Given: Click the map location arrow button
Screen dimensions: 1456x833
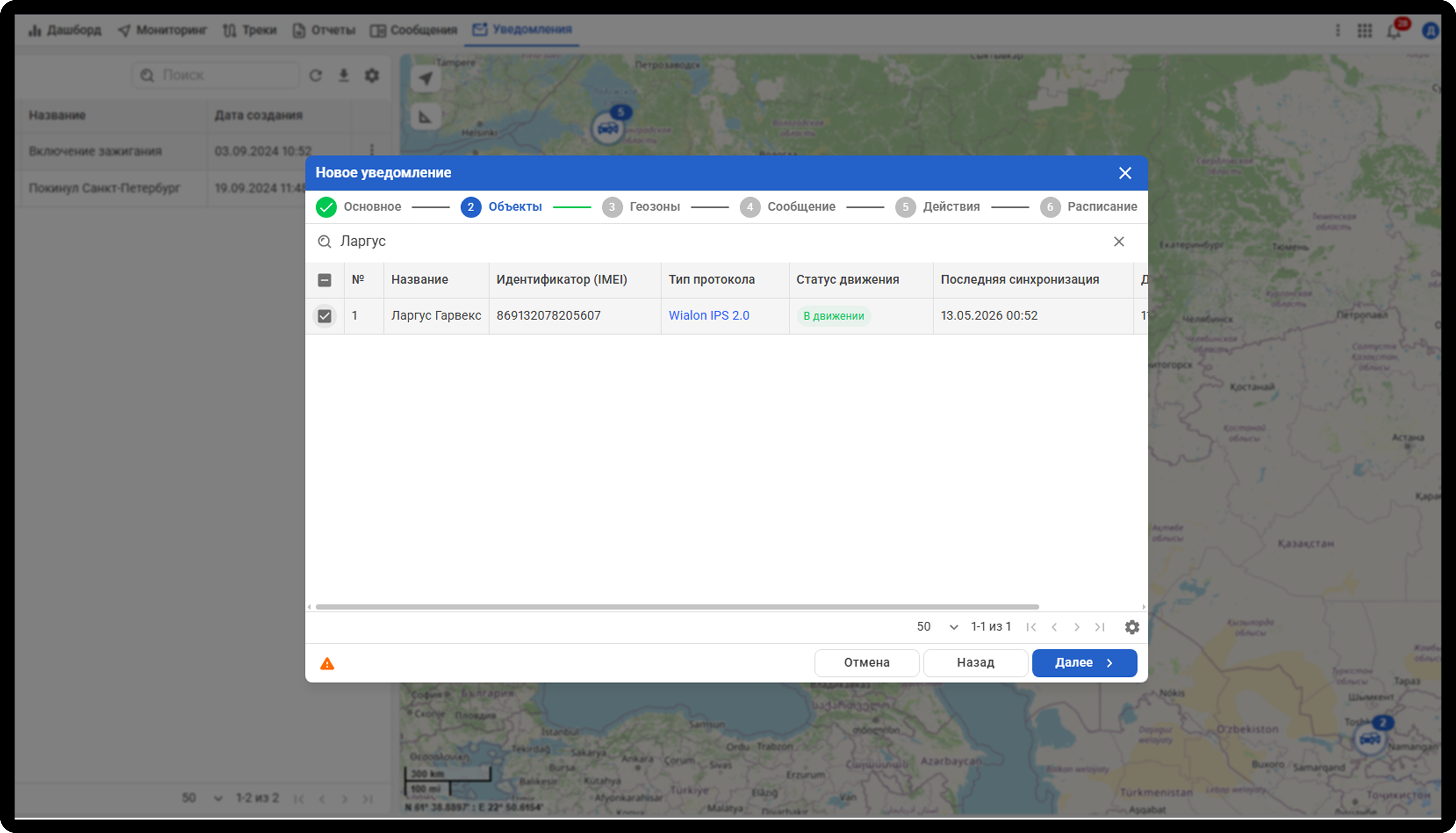Looking at the screenshot, I should (425, 78).
